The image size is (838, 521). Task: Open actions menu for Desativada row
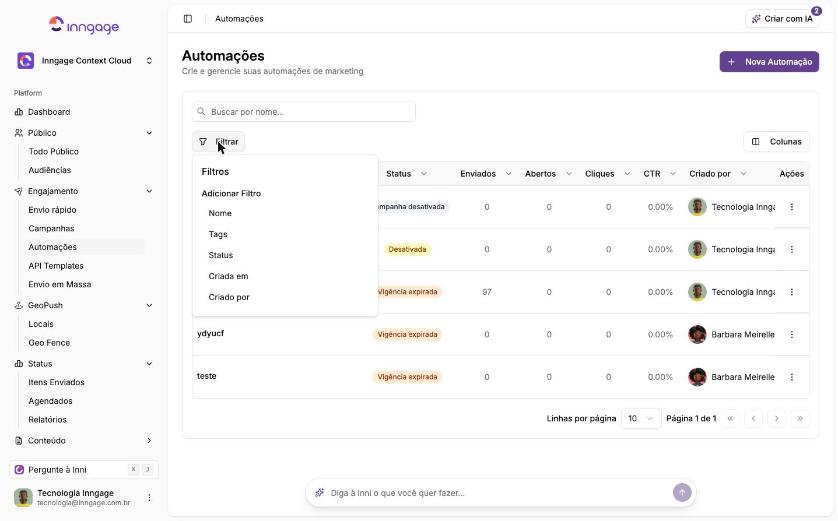[792, 249]
